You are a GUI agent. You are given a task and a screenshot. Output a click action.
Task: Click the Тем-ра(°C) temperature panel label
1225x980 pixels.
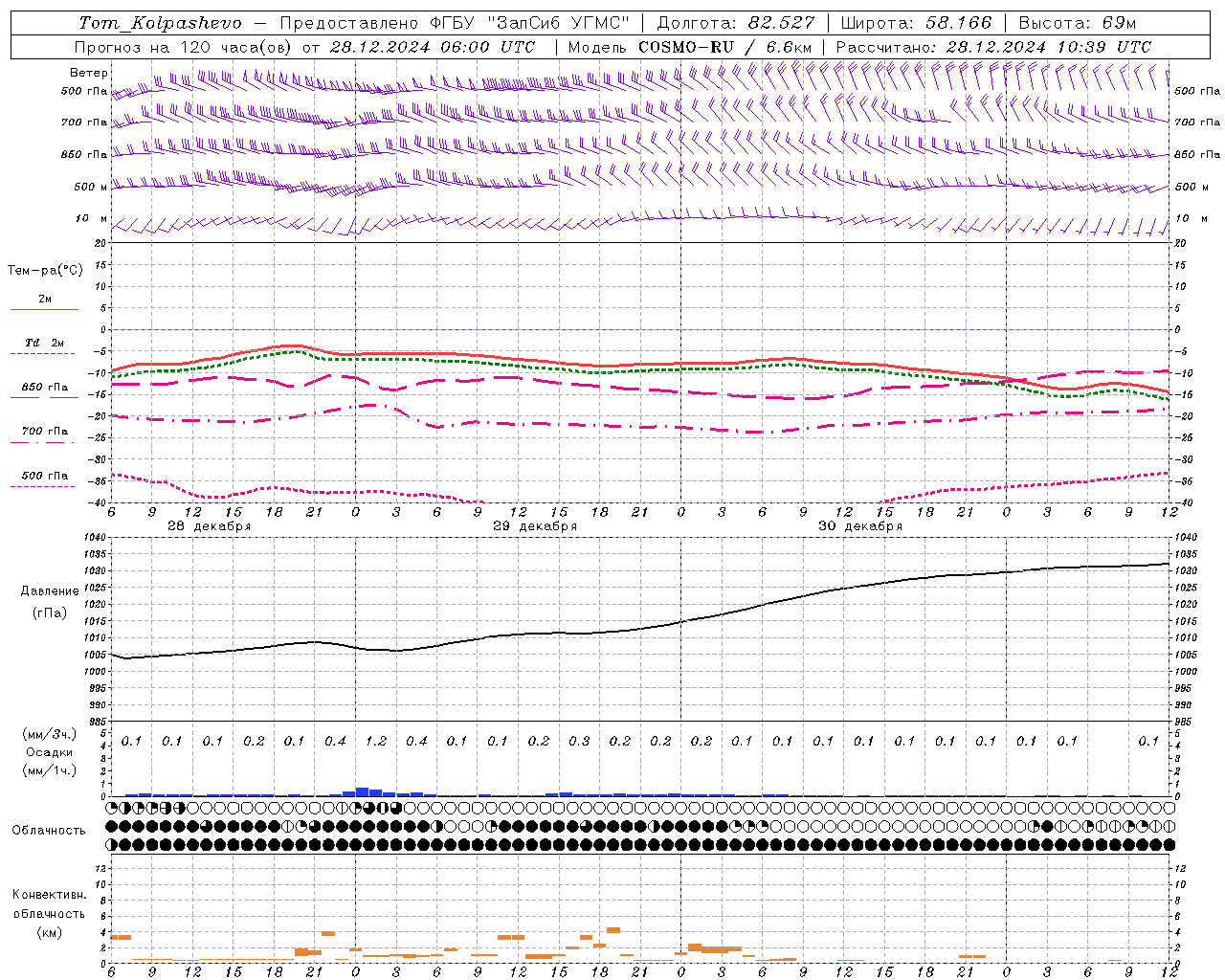pos(45,270)
